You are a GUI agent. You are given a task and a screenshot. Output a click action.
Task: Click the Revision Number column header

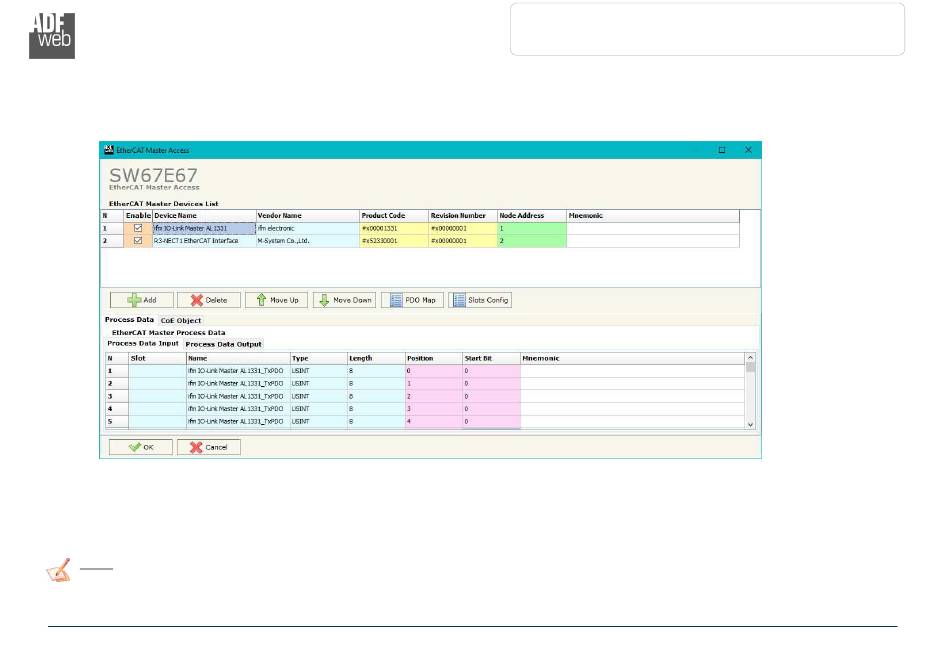coord(463,216)
